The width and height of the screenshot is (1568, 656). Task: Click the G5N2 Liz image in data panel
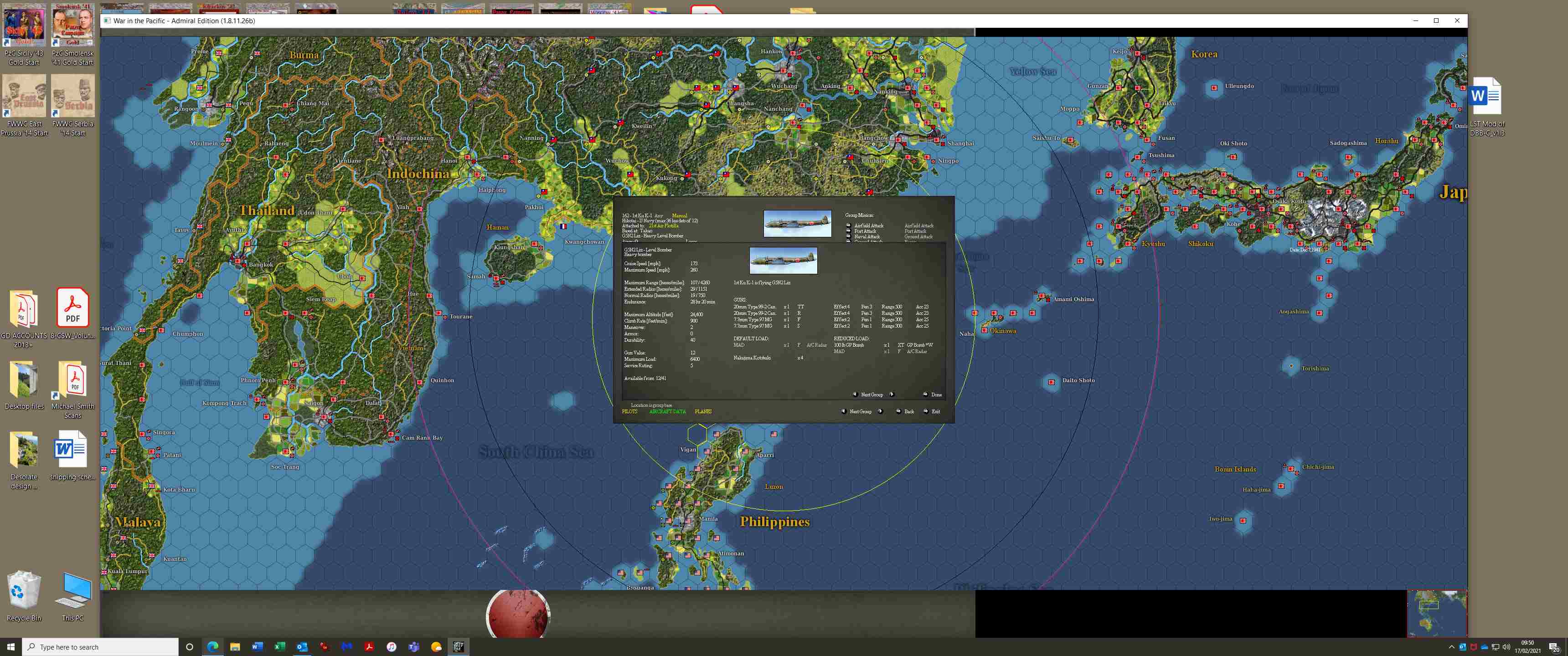click(783, 261)
